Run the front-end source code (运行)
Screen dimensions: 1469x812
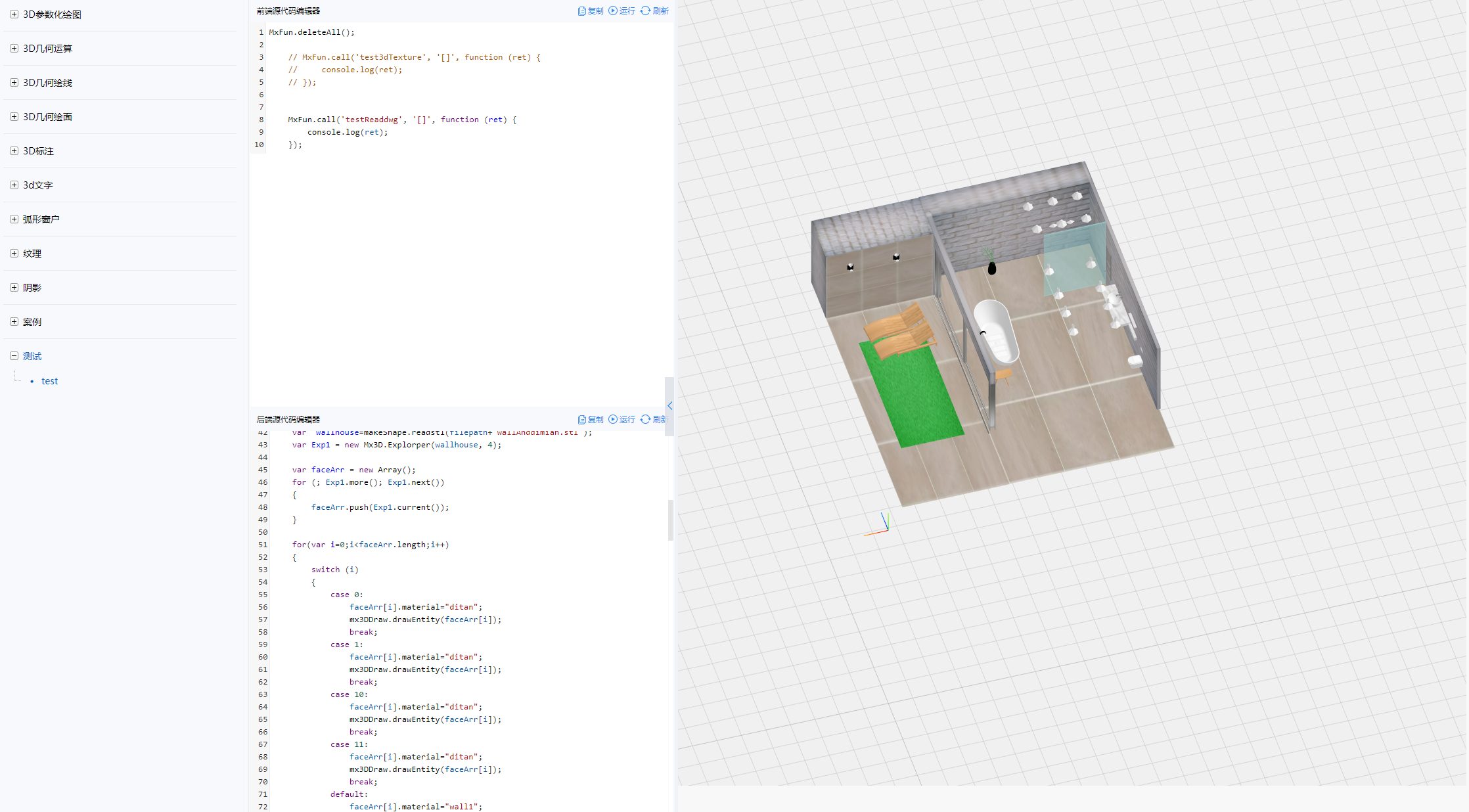pos(621,11)
